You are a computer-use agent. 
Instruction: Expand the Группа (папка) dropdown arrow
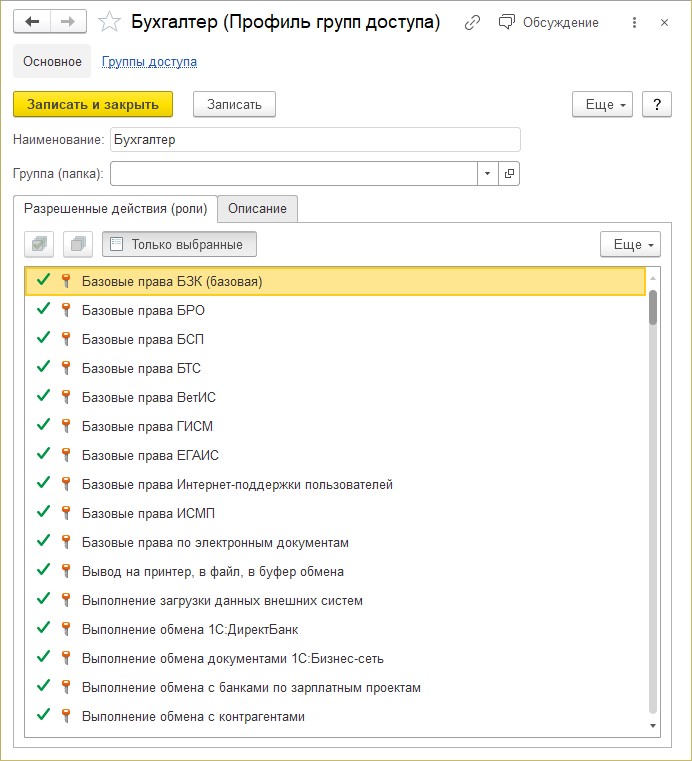click(x=488, y=173)
